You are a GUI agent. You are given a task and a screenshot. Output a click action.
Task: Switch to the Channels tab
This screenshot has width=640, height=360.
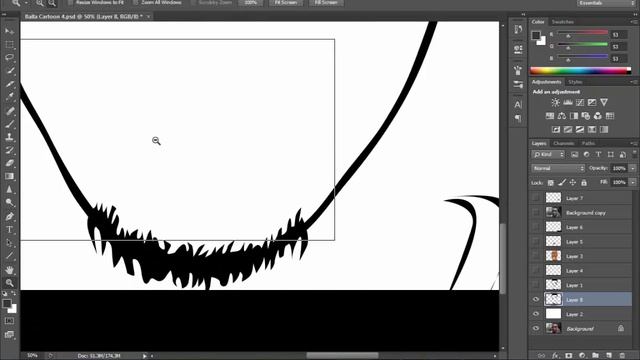pos(564,144)
